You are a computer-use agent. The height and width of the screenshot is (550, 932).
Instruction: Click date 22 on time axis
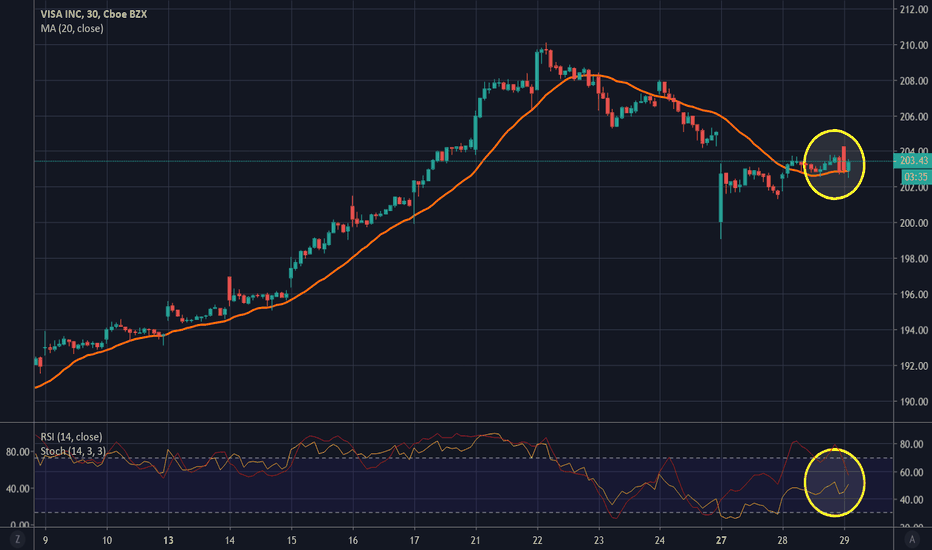point(537,540)
